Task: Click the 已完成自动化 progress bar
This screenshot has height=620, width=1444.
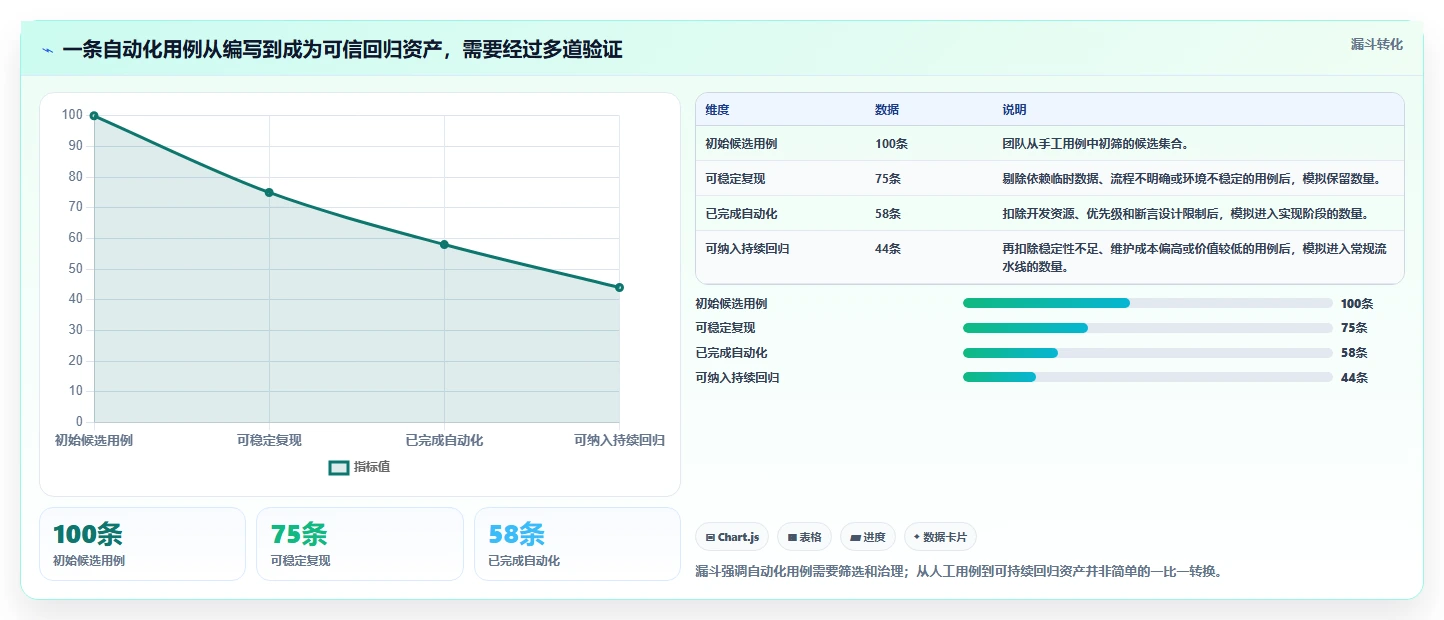Action: 1148,353
